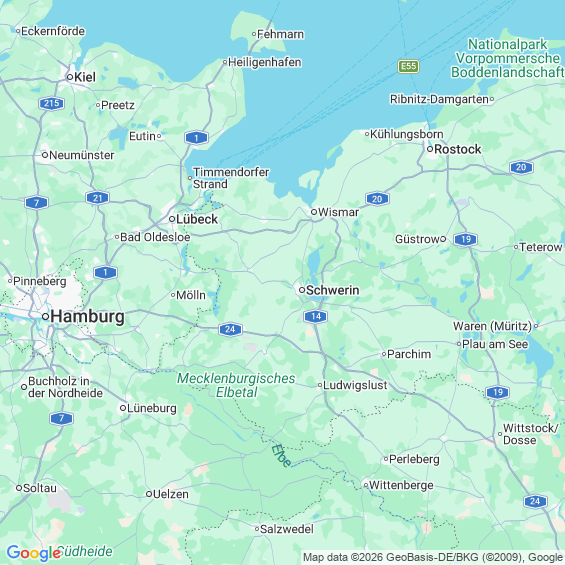This screenshot has height=565, width=565.
Task: Select the Hamburg city label
Action: click(x=88, y=317)
